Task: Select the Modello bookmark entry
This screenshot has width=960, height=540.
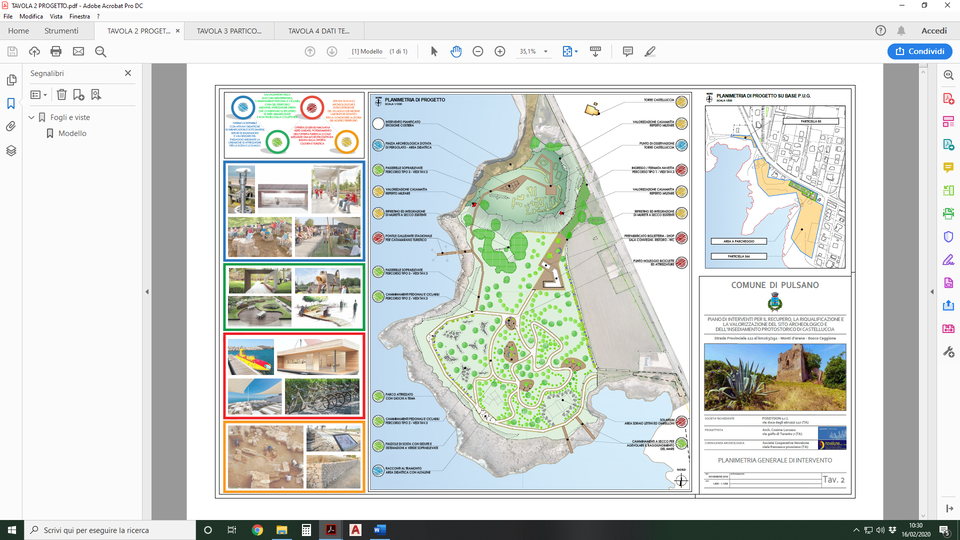Action: [x=72, y=133]
